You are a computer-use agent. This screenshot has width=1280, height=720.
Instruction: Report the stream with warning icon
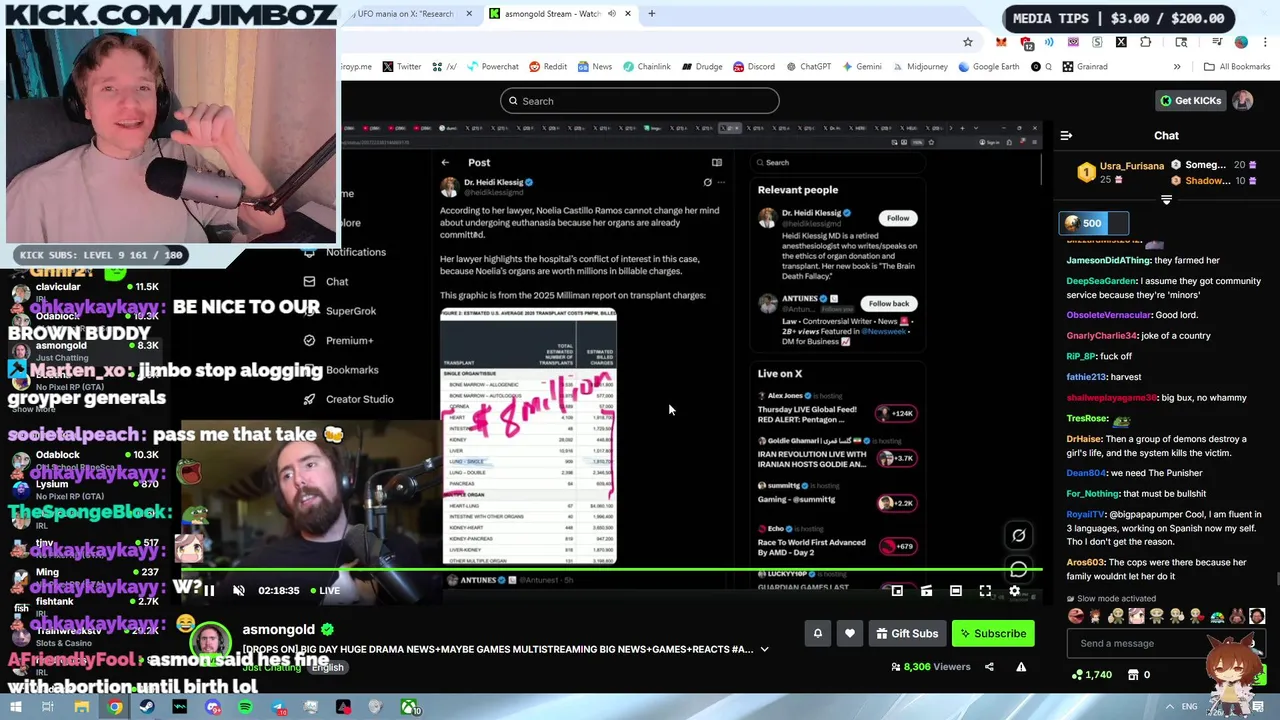pyautogui.click(x=1021, y=667)
